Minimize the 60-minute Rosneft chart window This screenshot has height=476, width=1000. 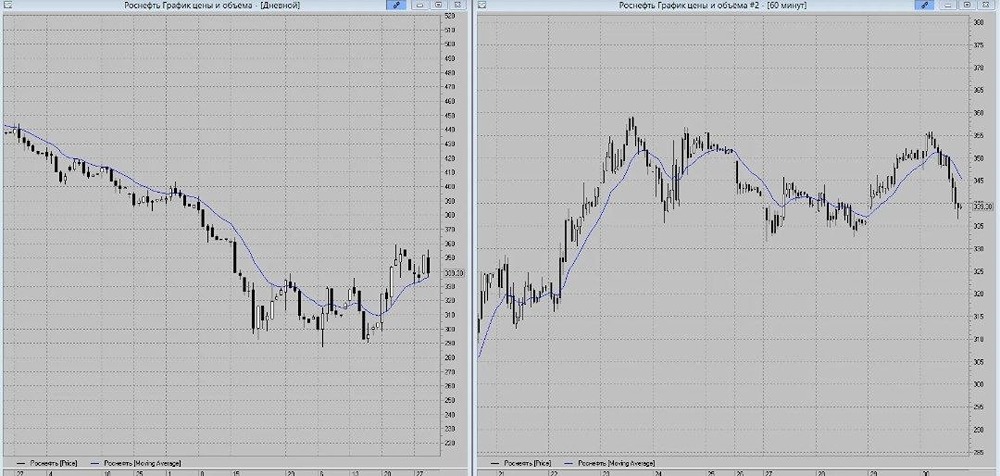[948, 4]
